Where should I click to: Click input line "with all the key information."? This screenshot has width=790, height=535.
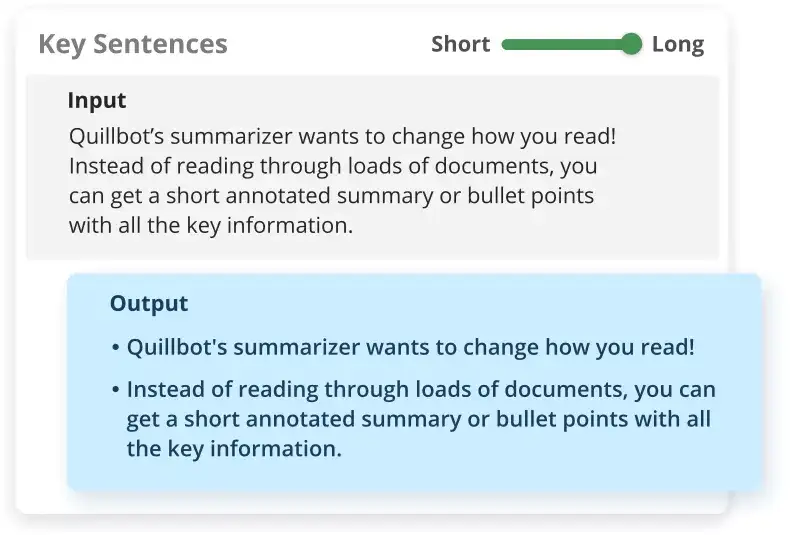(211, 226)
